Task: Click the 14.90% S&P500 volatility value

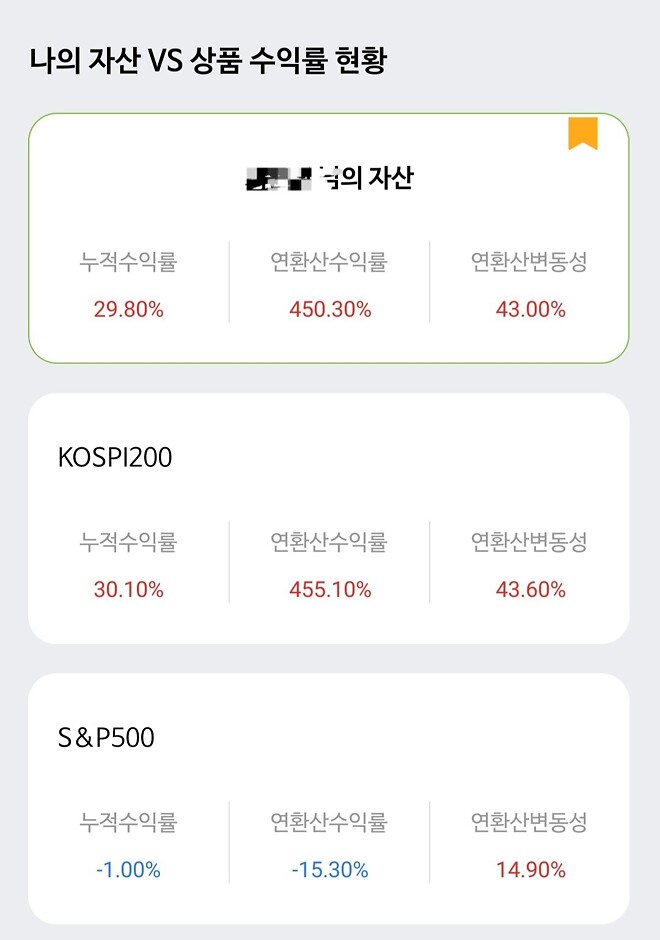Action: tap(530, 868)
